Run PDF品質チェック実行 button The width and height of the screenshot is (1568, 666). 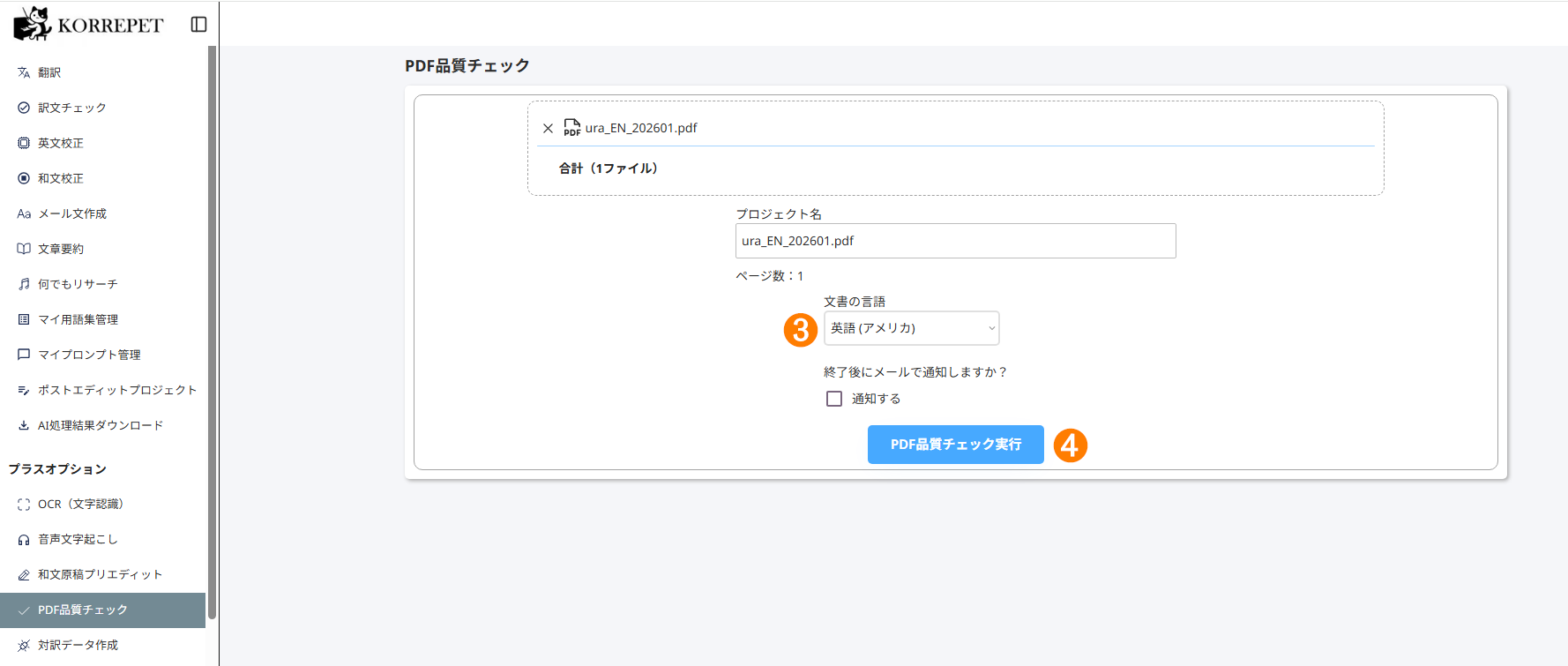(956, 445)
